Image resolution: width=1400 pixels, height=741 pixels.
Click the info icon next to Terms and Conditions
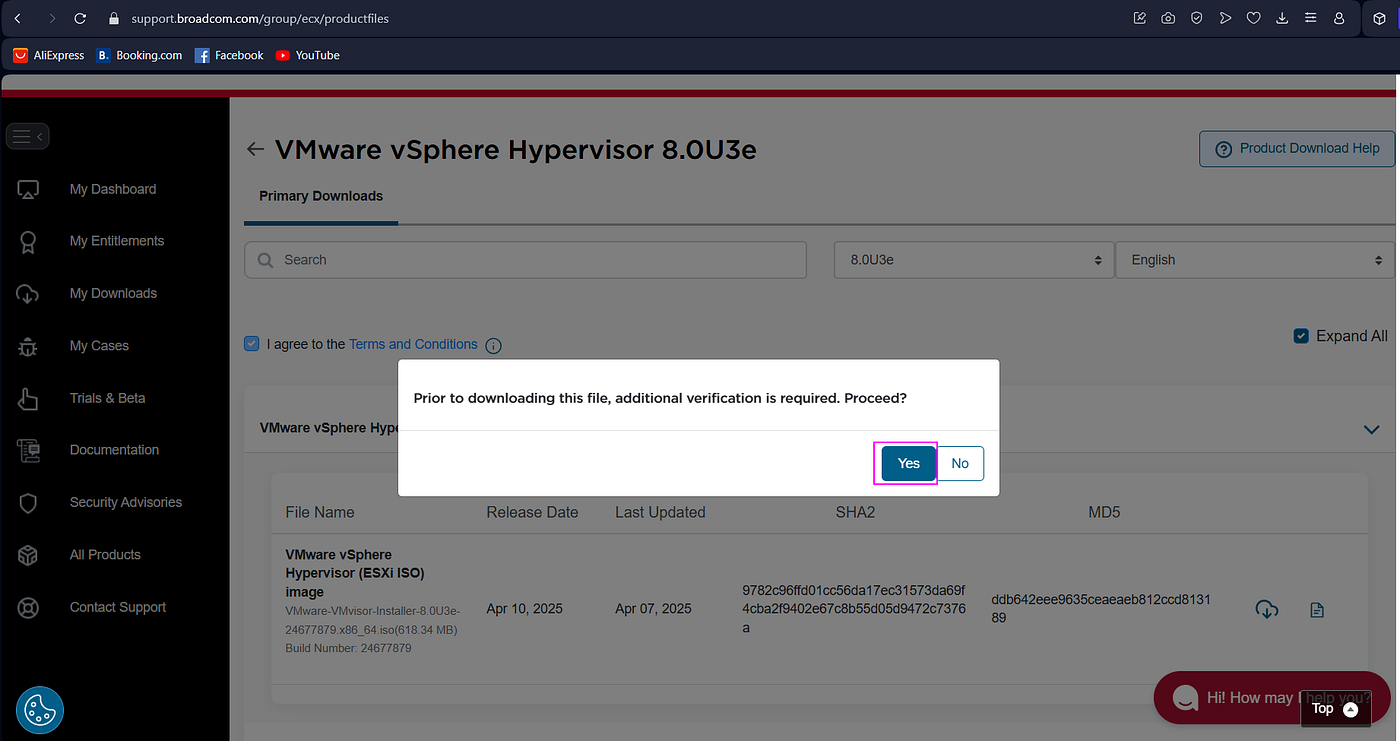coord(493,345)
